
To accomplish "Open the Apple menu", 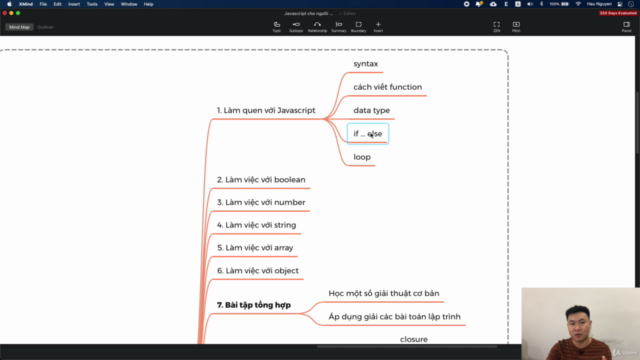I will (9, 4).
